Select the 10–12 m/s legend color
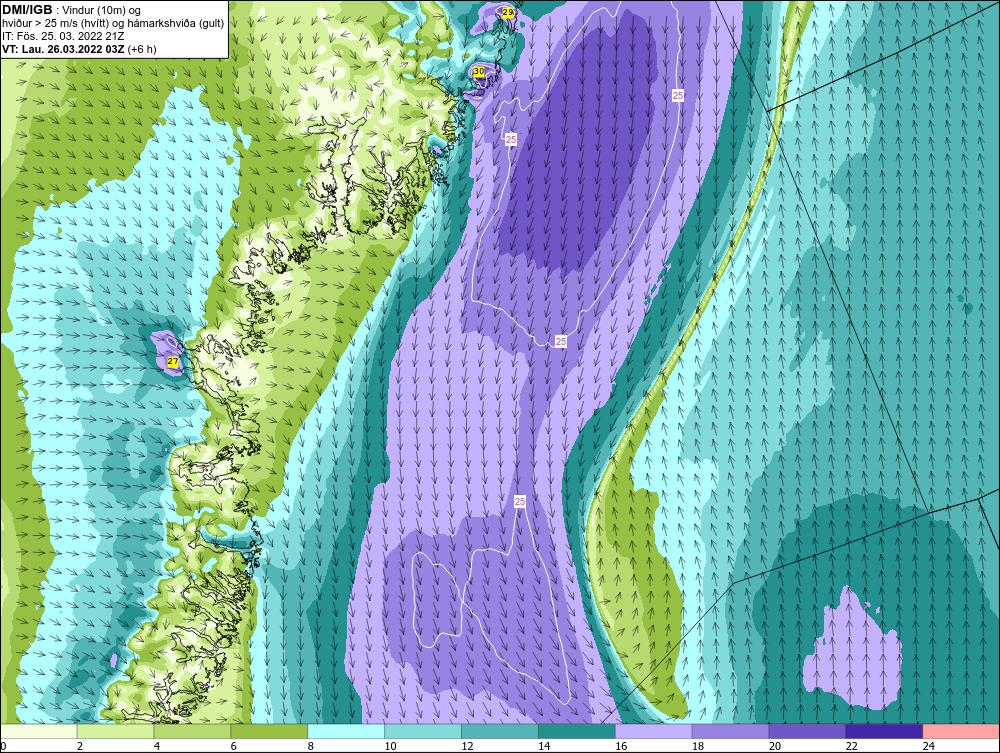The width and height of the screenshot is (1000, 753). point(423,731)
